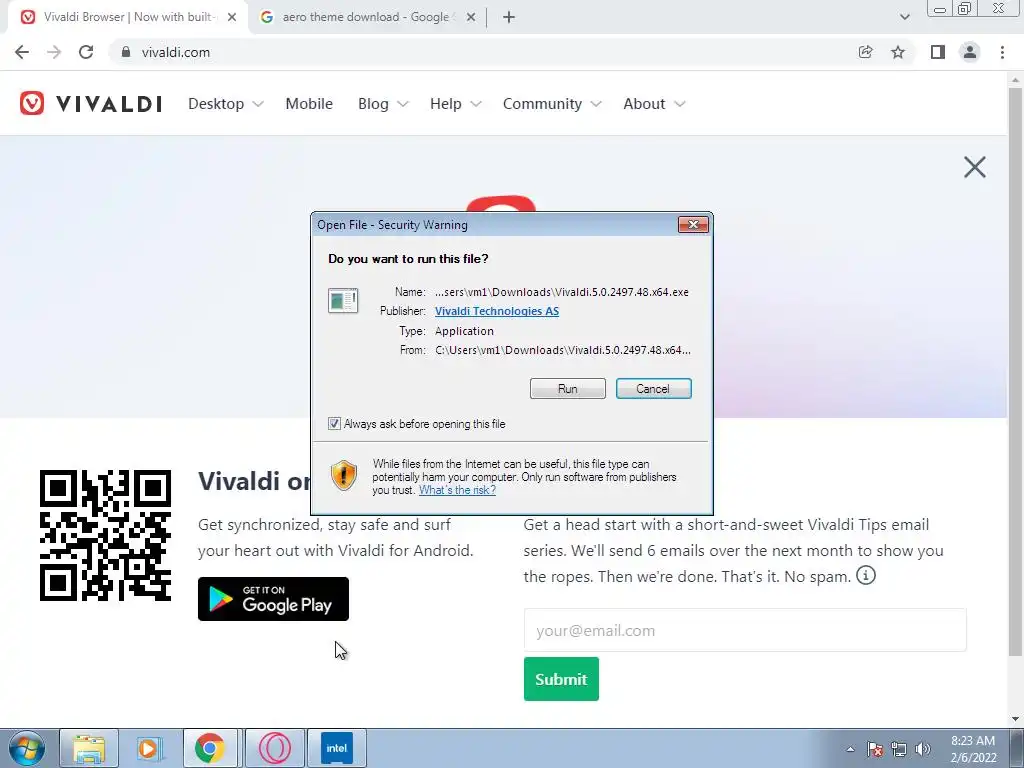Viewport: 1024px width, 768px height.
Task: Click Run to launch the installer
Action: click(568, 389)
